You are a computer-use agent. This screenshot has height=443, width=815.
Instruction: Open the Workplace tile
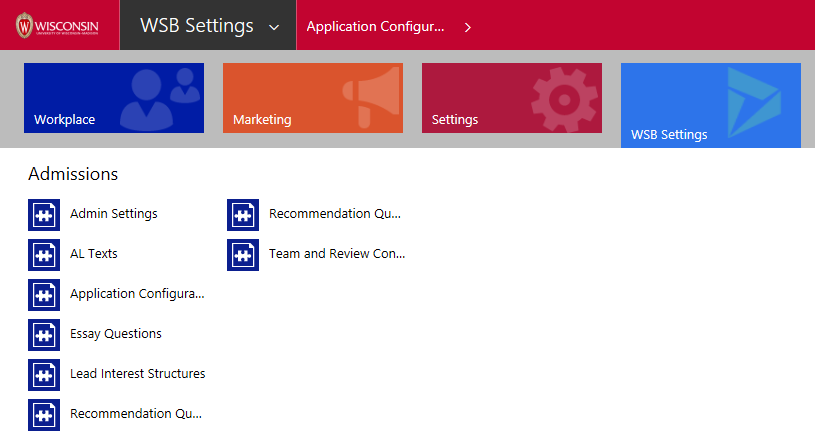pyautogui.click(x=114, y=98)
